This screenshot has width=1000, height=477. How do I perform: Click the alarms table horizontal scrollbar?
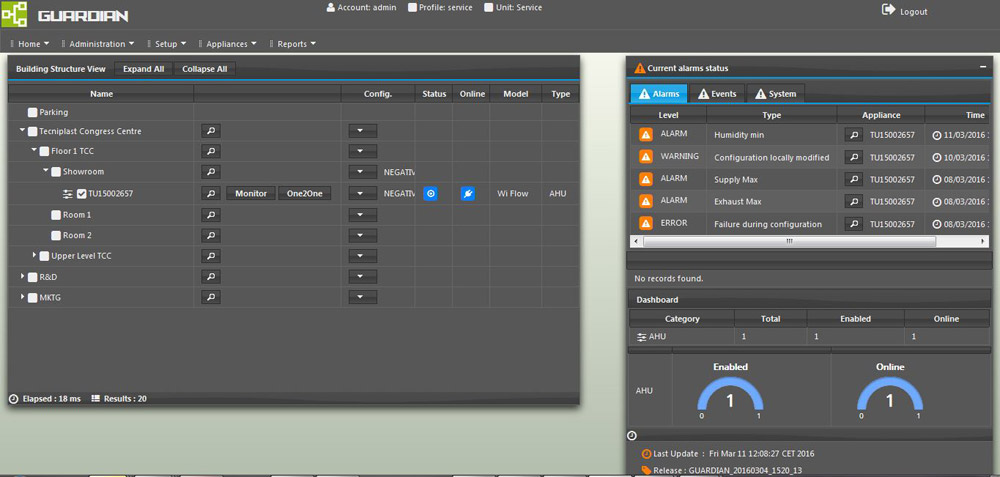(x=790, y=241)
